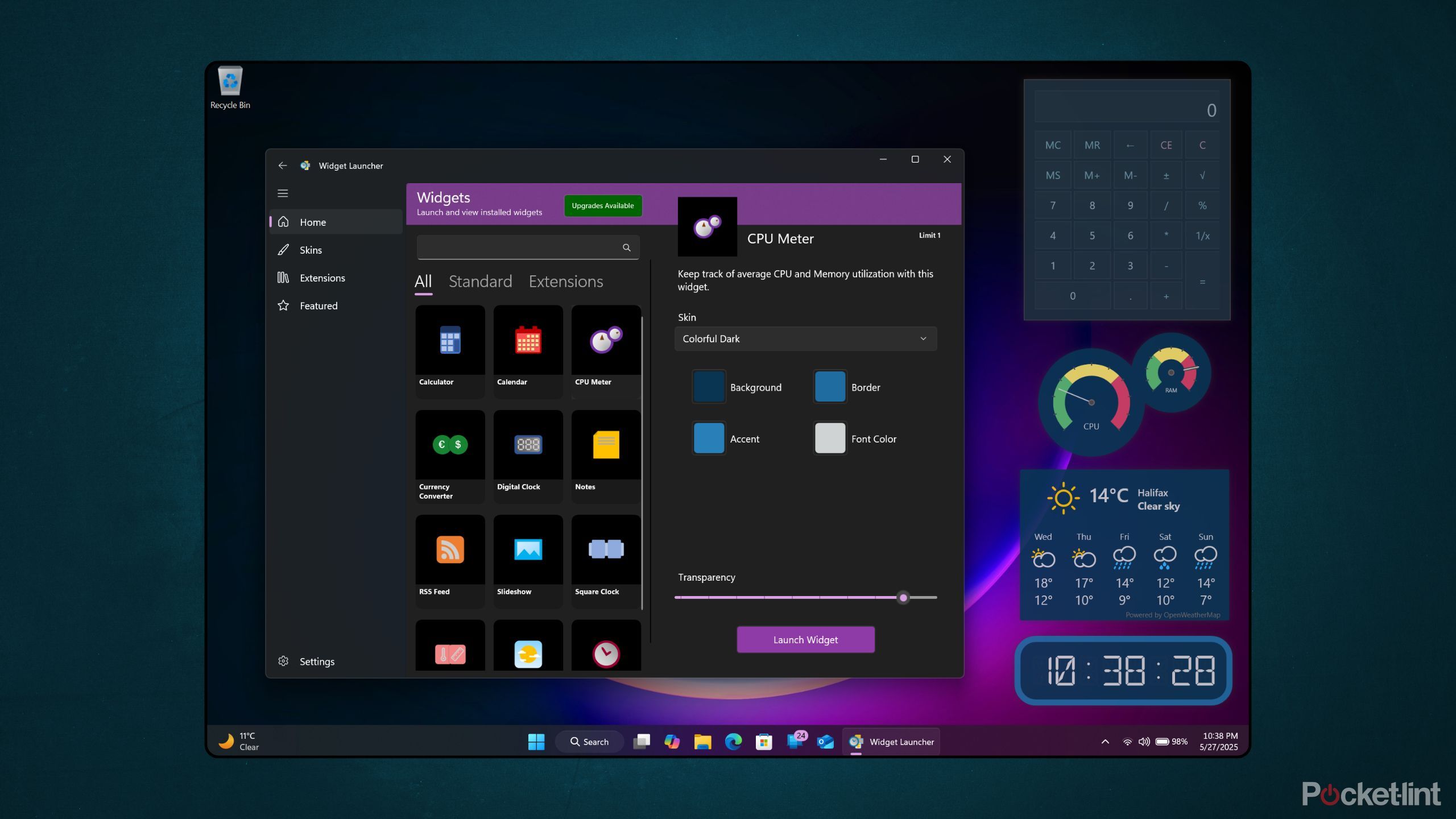Click the widget list vertical scrollbar
Viewport: 1456px width, 819px height.
click(642, 464)
